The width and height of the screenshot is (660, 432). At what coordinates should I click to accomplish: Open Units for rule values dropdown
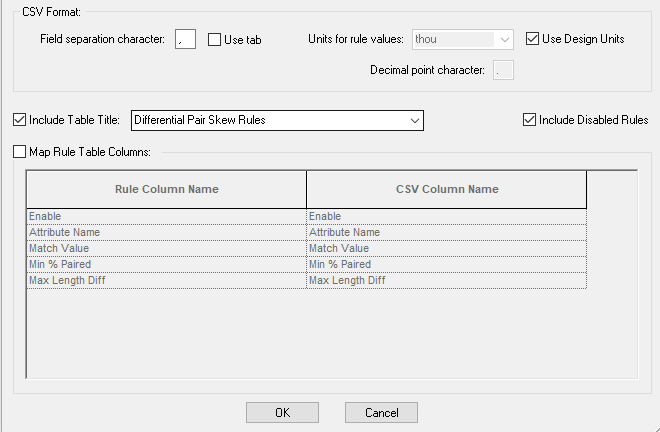coord(503,40)
